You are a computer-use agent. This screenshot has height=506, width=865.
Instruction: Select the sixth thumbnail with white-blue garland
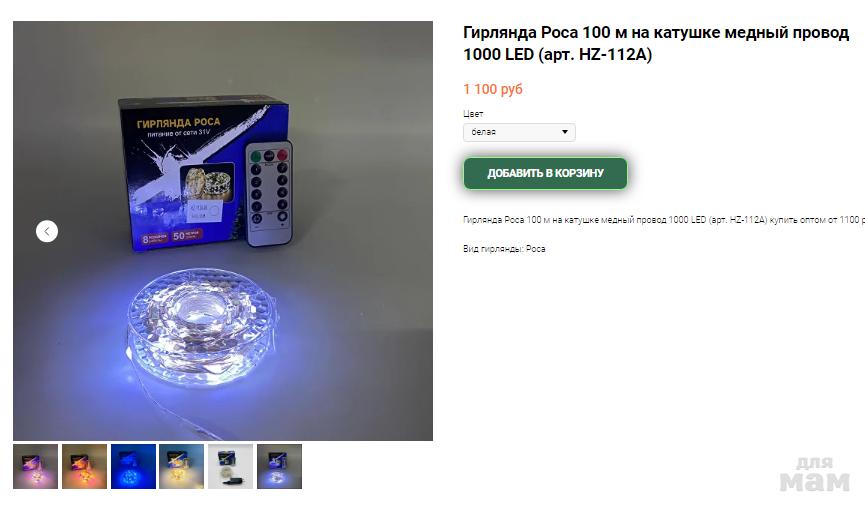coord(279,466)
